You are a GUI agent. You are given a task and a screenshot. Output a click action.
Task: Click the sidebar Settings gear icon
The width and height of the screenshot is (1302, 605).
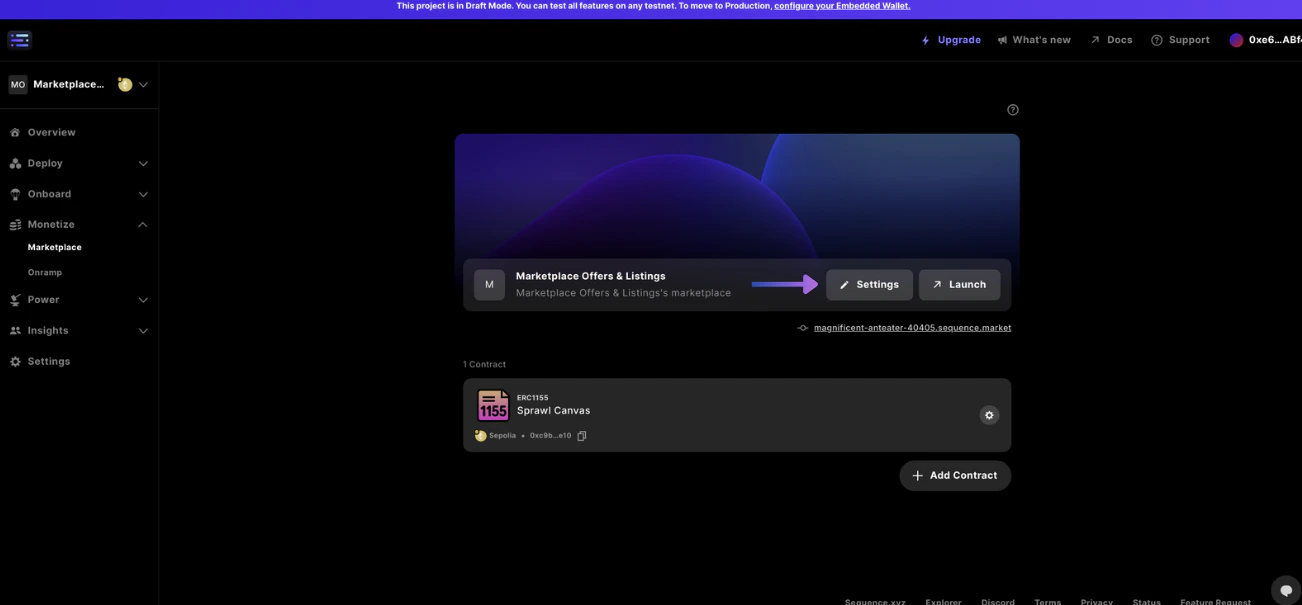pos(15,362)
